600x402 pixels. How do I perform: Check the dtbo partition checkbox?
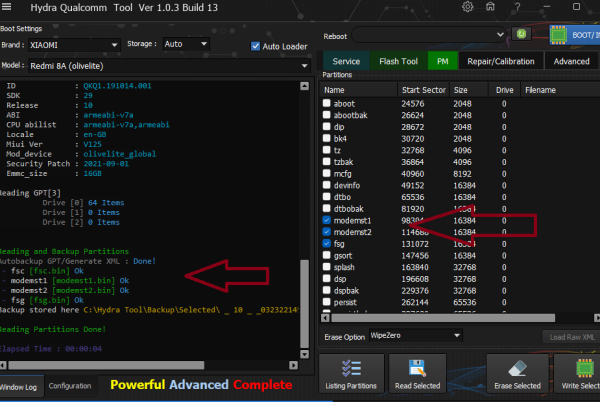point(326,196)
